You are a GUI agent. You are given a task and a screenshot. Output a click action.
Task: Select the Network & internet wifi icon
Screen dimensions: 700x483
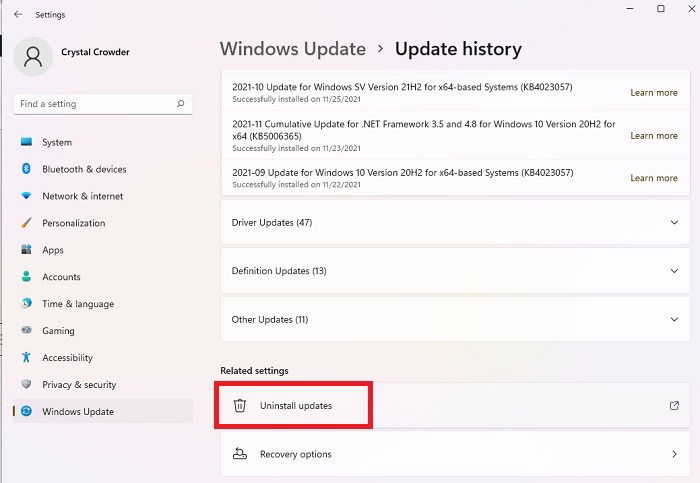point(26,196)
